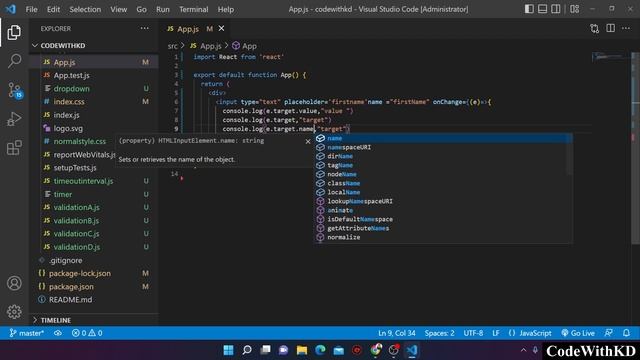Open the Explorer view in activity bar

14,32
